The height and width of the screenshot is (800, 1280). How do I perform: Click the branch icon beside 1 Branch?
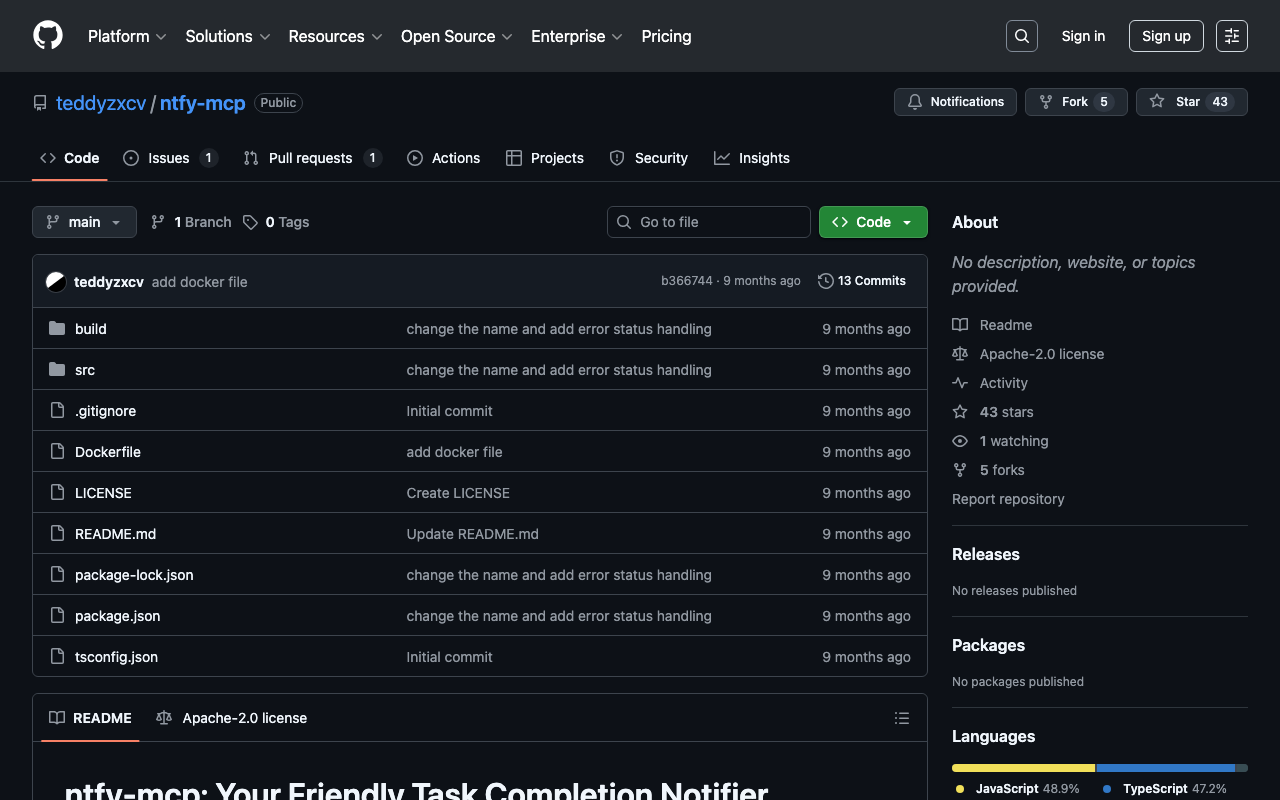[x=158, y=222]
